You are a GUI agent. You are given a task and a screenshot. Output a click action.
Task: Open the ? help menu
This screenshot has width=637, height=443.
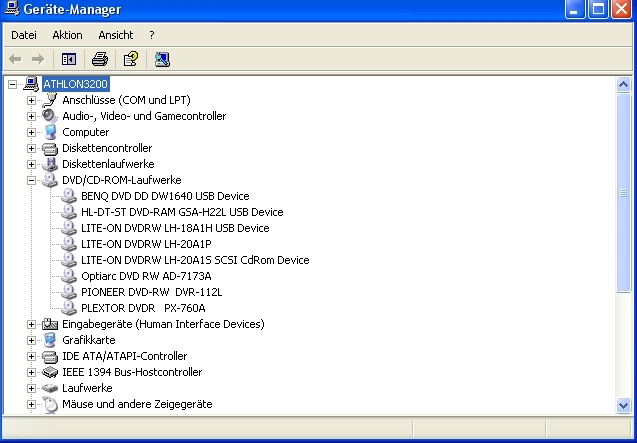click(x=151, y=35)
